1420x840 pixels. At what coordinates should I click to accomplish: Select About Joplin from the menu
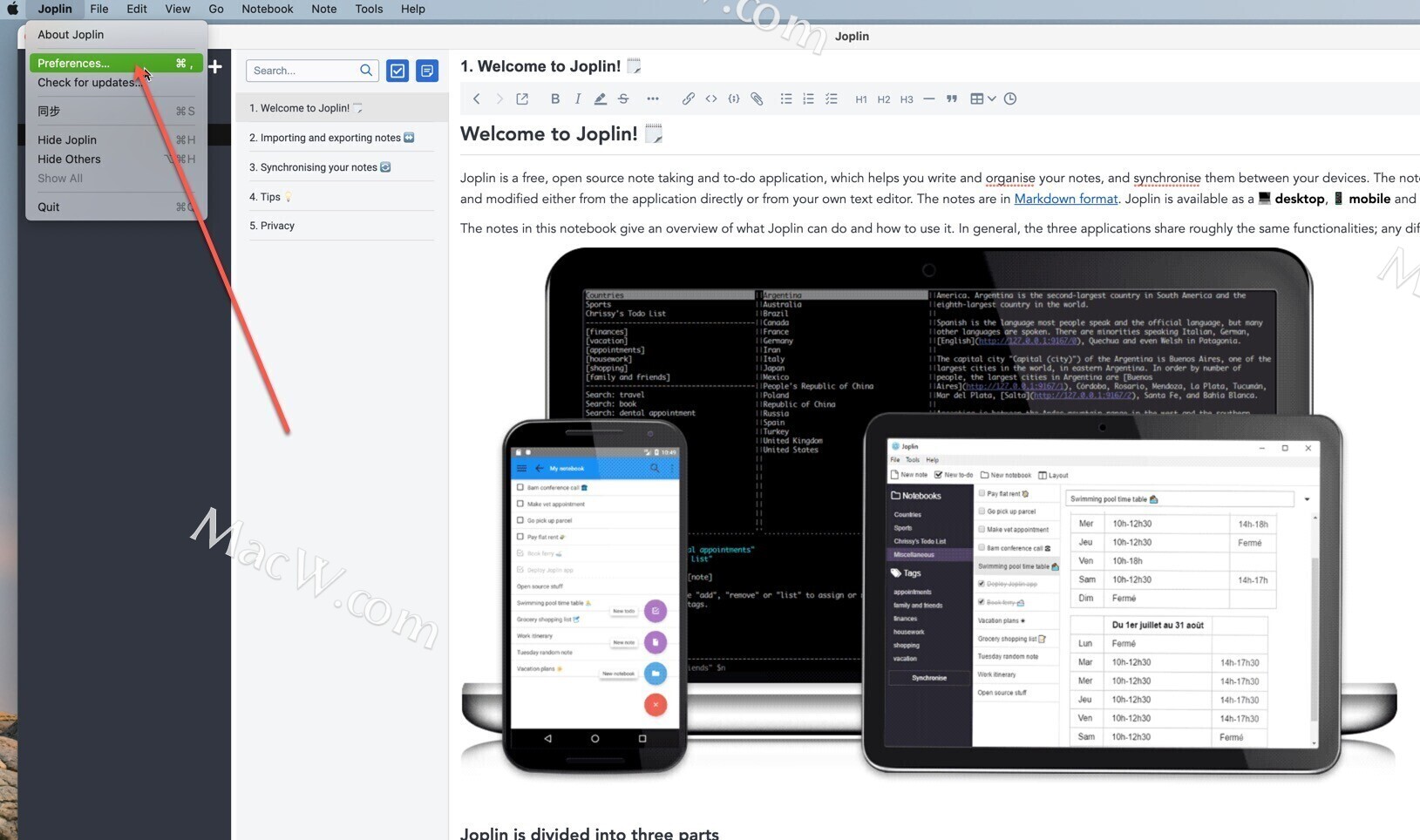coord(116,35)
